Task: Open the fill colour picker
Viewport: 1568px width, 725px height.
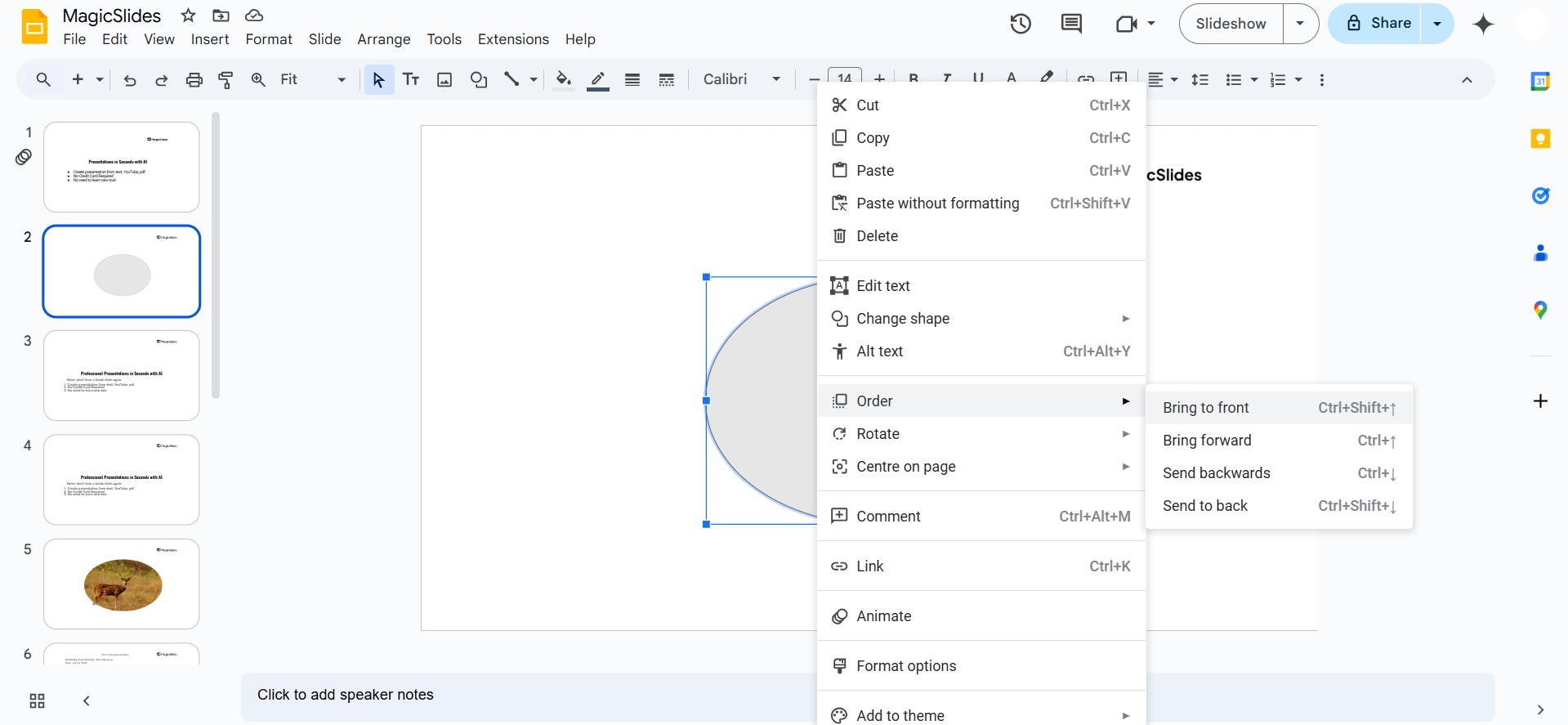Action: 563,79
